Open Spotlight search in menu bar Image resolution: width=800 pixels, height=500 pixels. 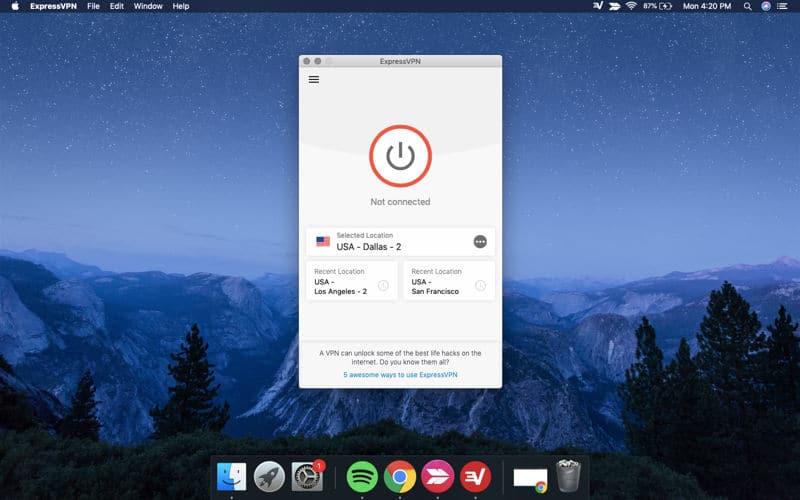747,6
